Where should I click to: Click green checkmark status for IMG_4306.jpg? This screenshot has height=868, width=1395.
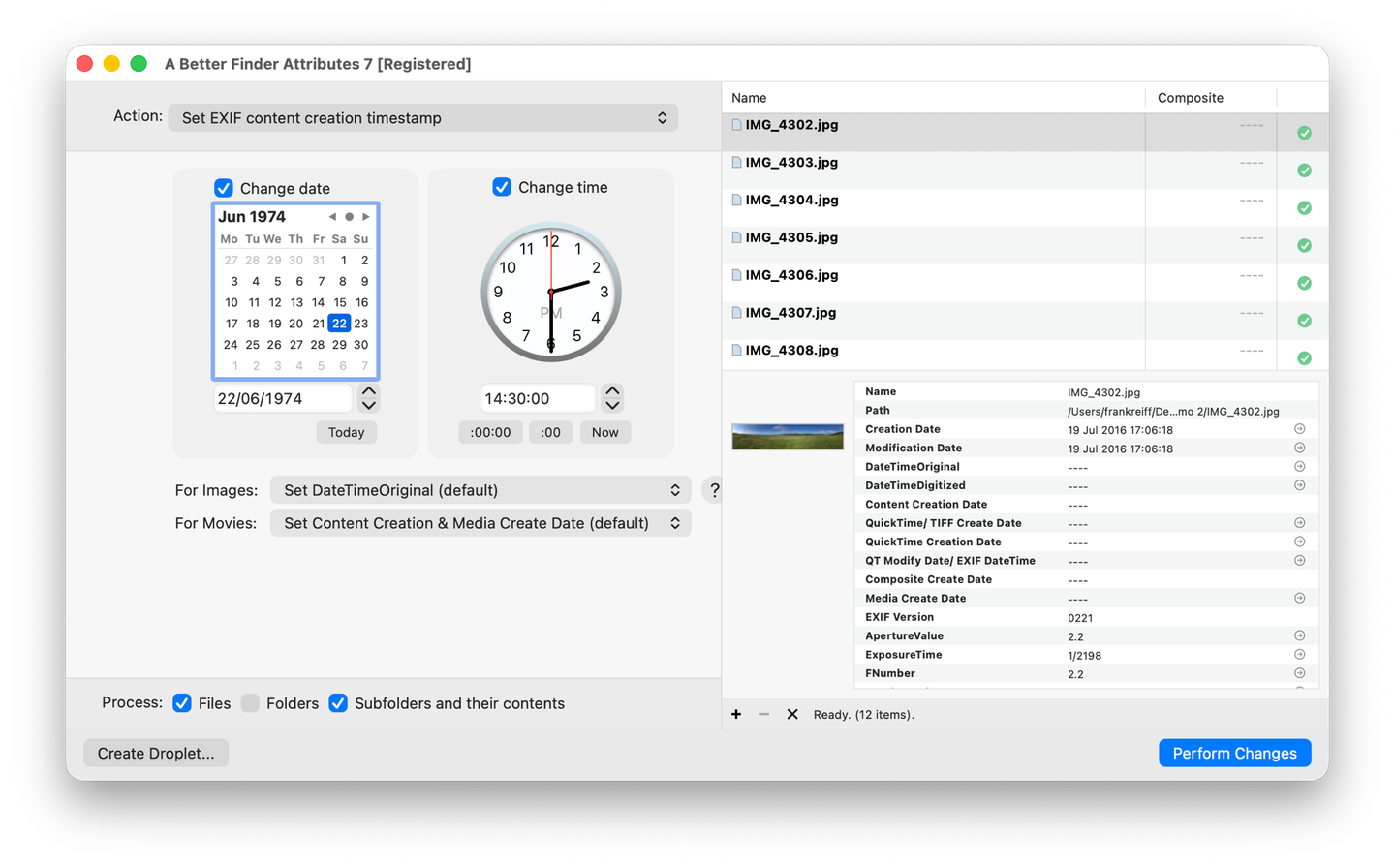(x=1304, y=284)
